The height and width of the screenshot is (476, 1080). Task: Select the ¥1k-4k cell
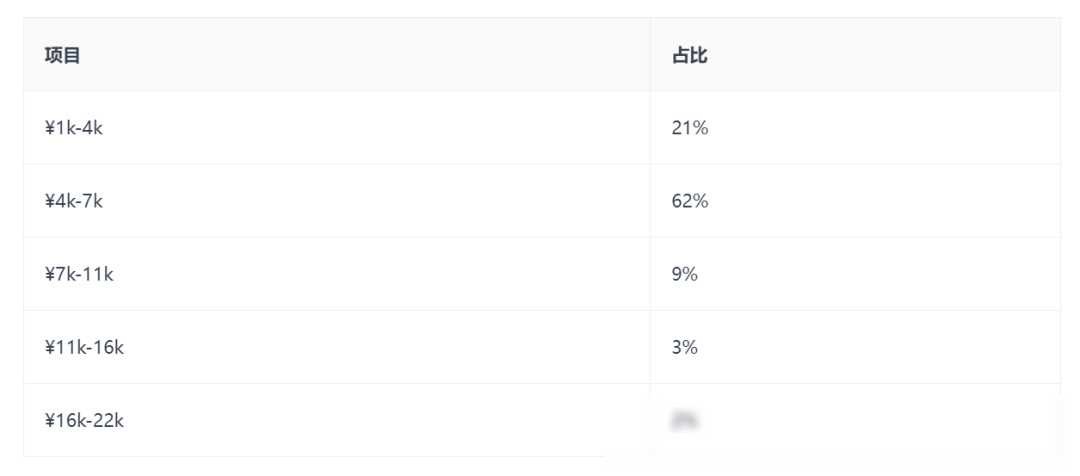338,128
